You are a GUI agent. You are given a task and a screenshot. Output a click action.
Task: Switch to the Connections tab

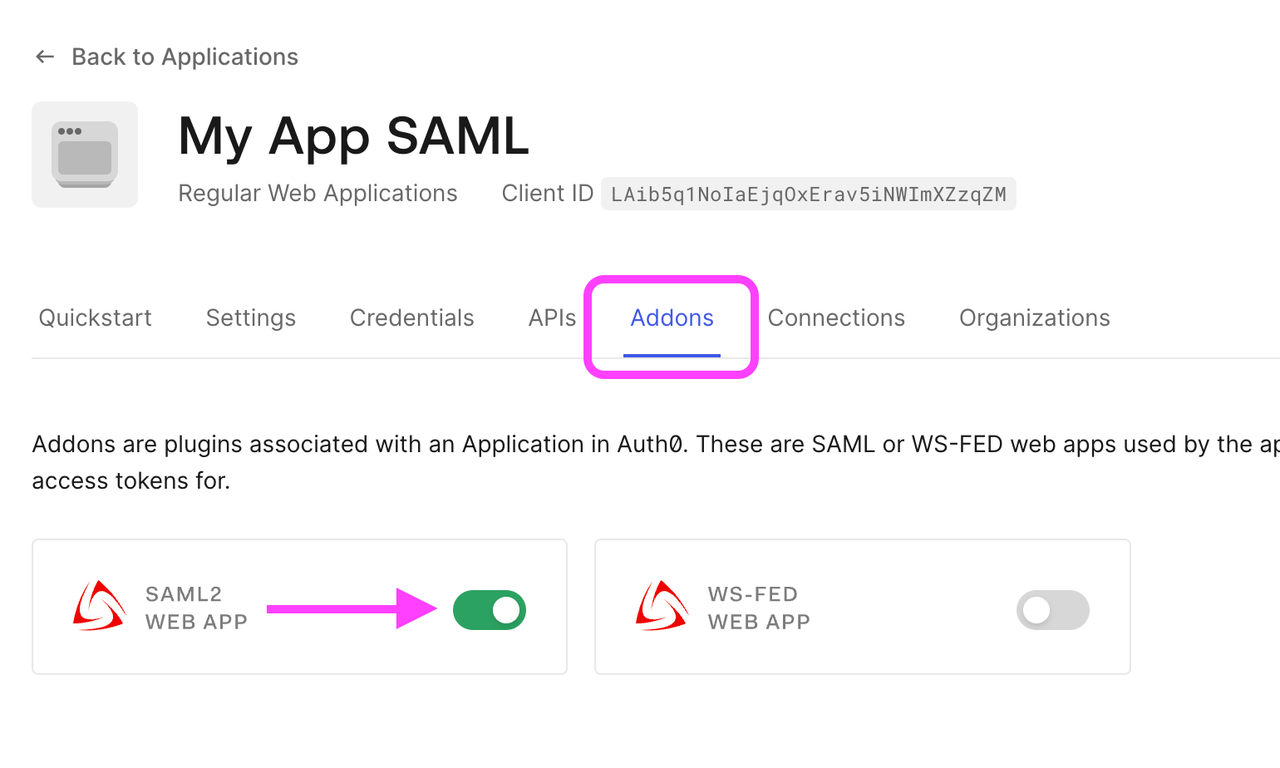pos(836,317)
